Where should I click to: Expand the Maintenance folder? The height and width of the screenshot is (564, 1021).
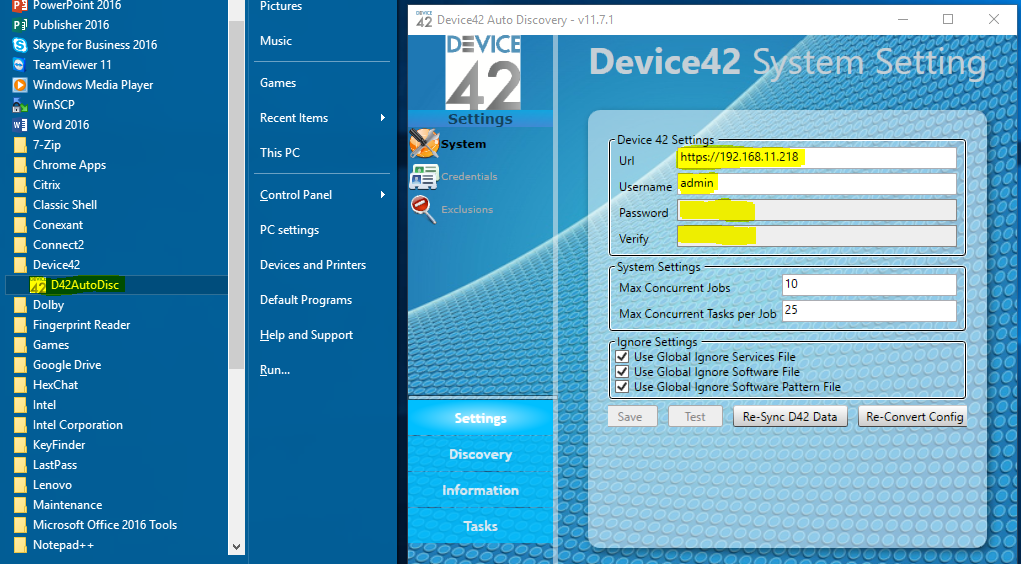58,505
